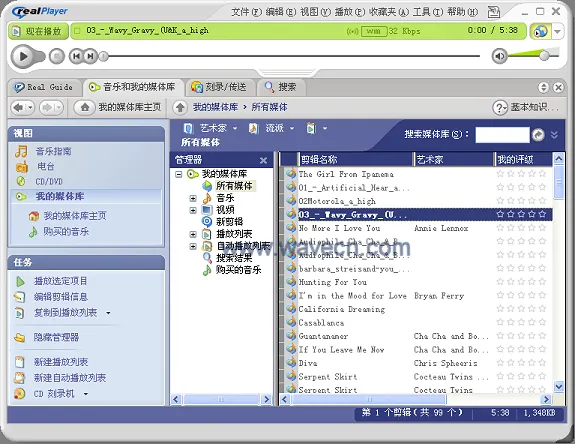The height and width of the screenshot is (444, 575).
Task: Click the Stop button
Action: tap(56, 56)
